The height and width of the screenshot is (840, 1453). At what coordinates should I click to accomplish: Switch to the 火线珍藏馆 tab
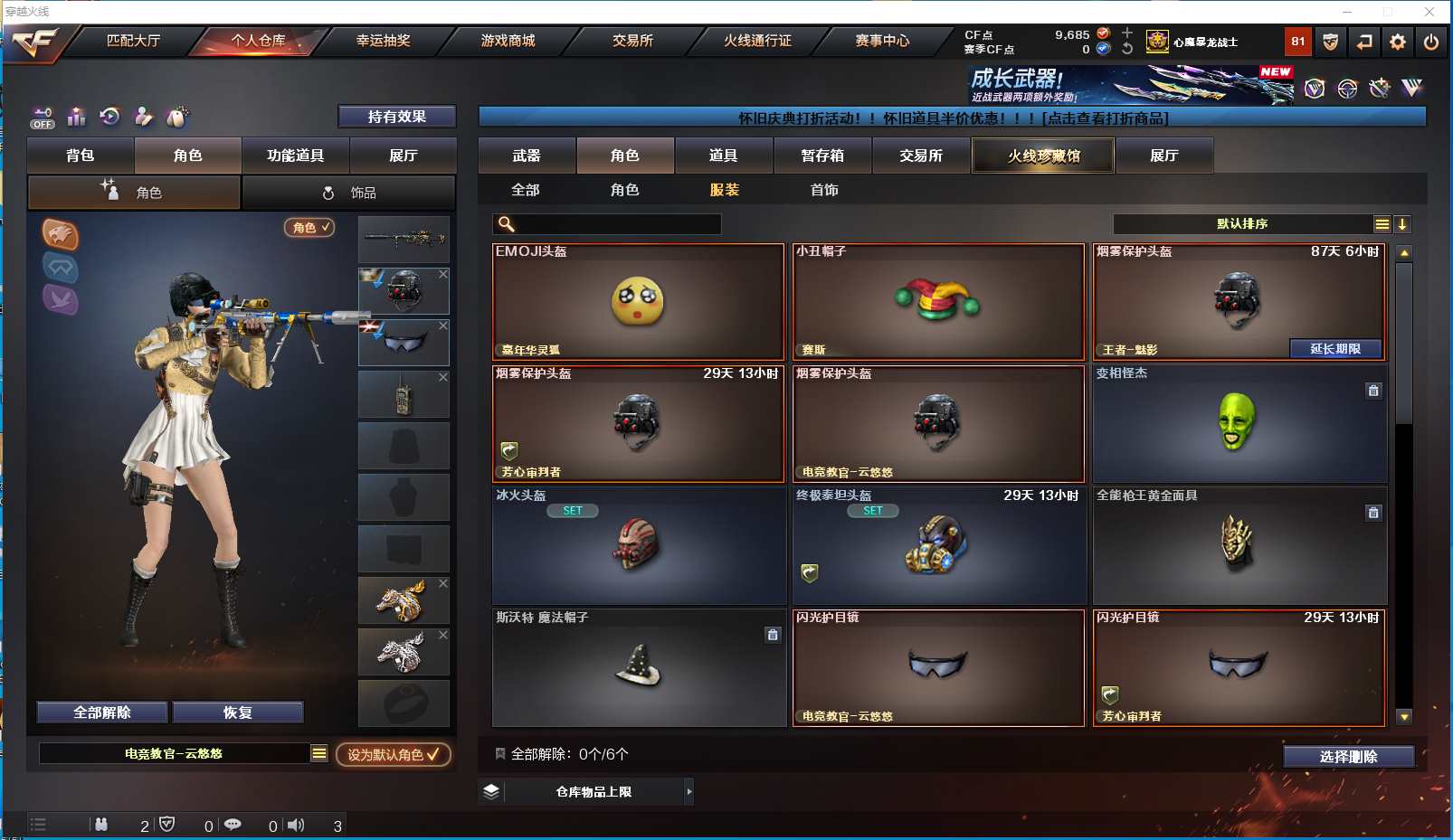coord(1043,156)
